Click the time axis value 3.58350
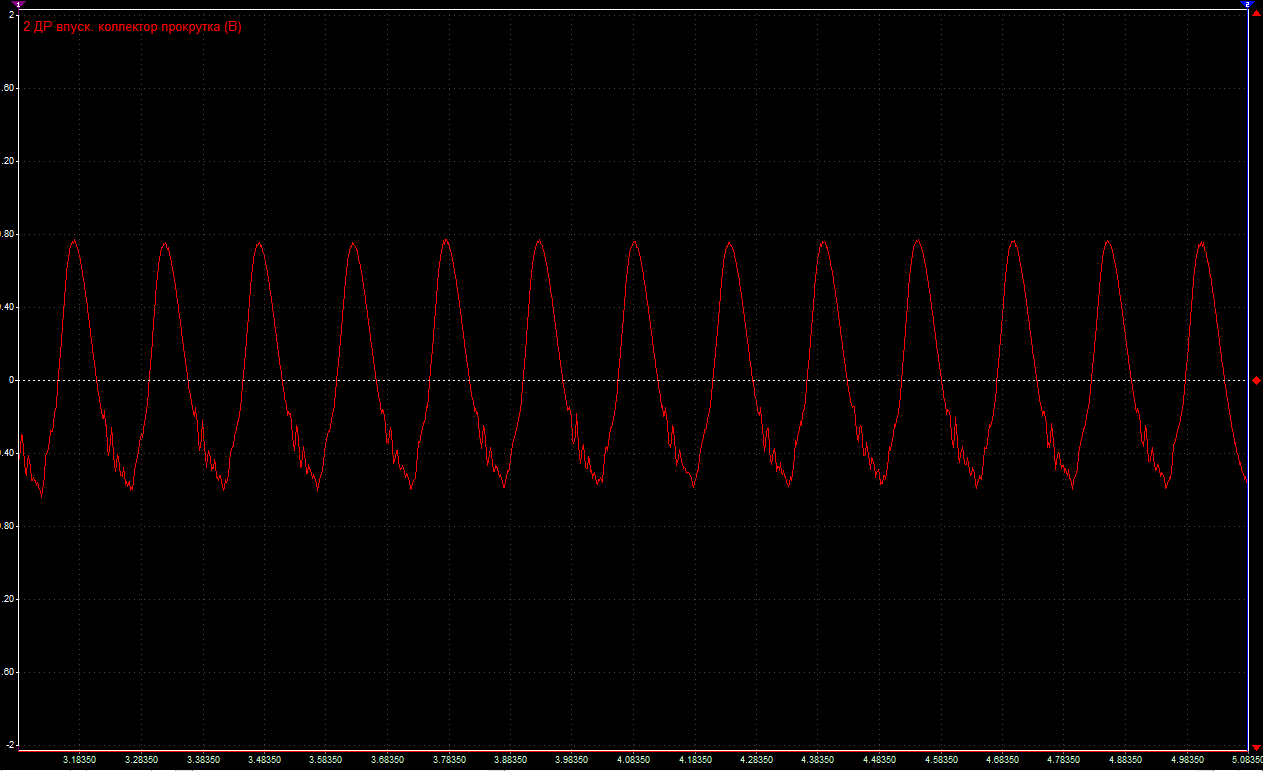 326,760
